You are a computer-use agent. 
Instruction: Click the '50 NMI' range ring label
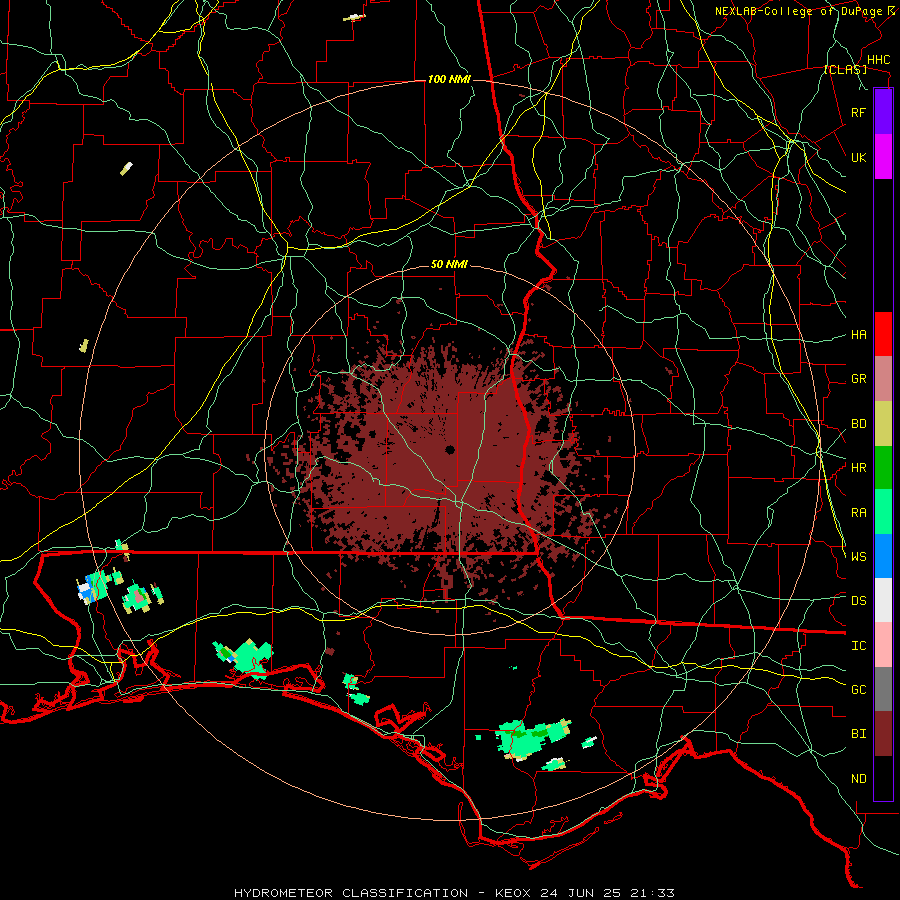tap(449, 265)
